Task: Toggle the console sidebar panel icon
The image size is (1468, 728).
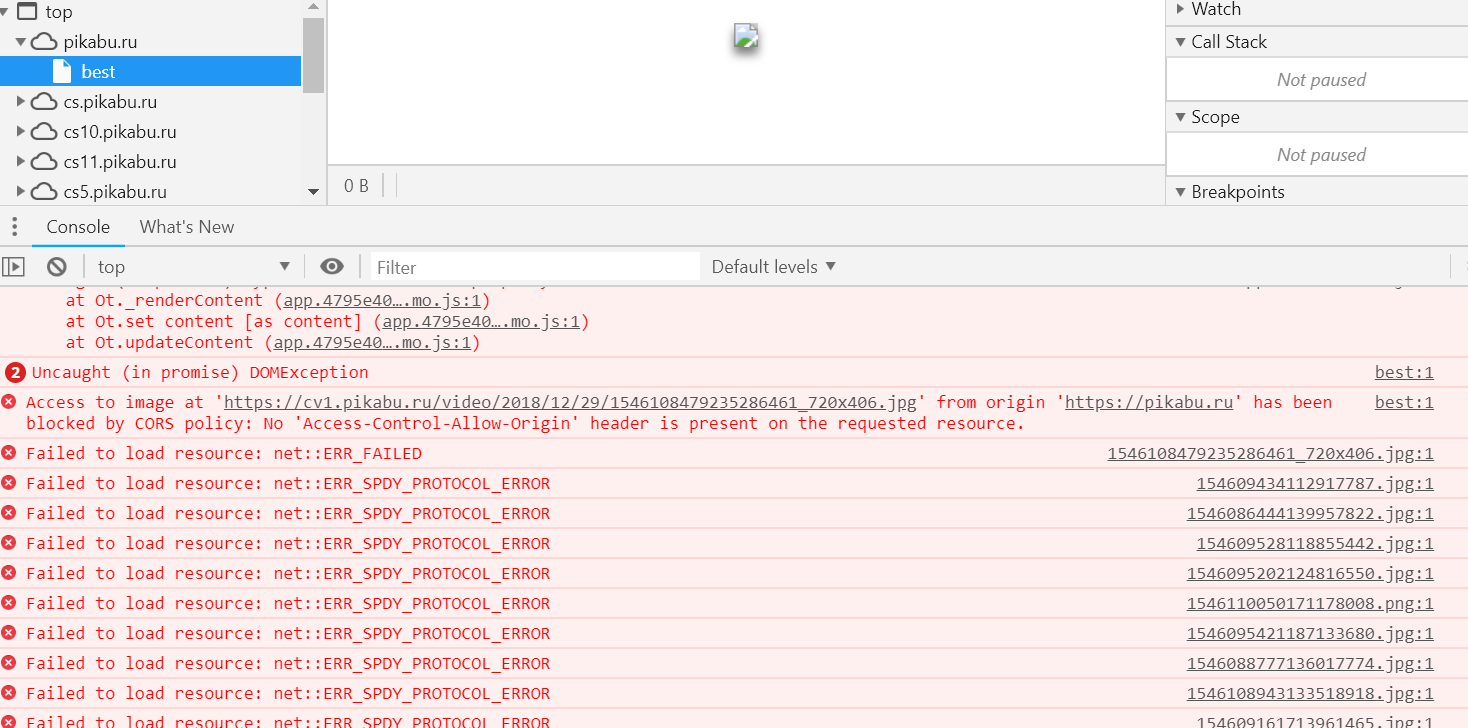Action: click(13, 267)
